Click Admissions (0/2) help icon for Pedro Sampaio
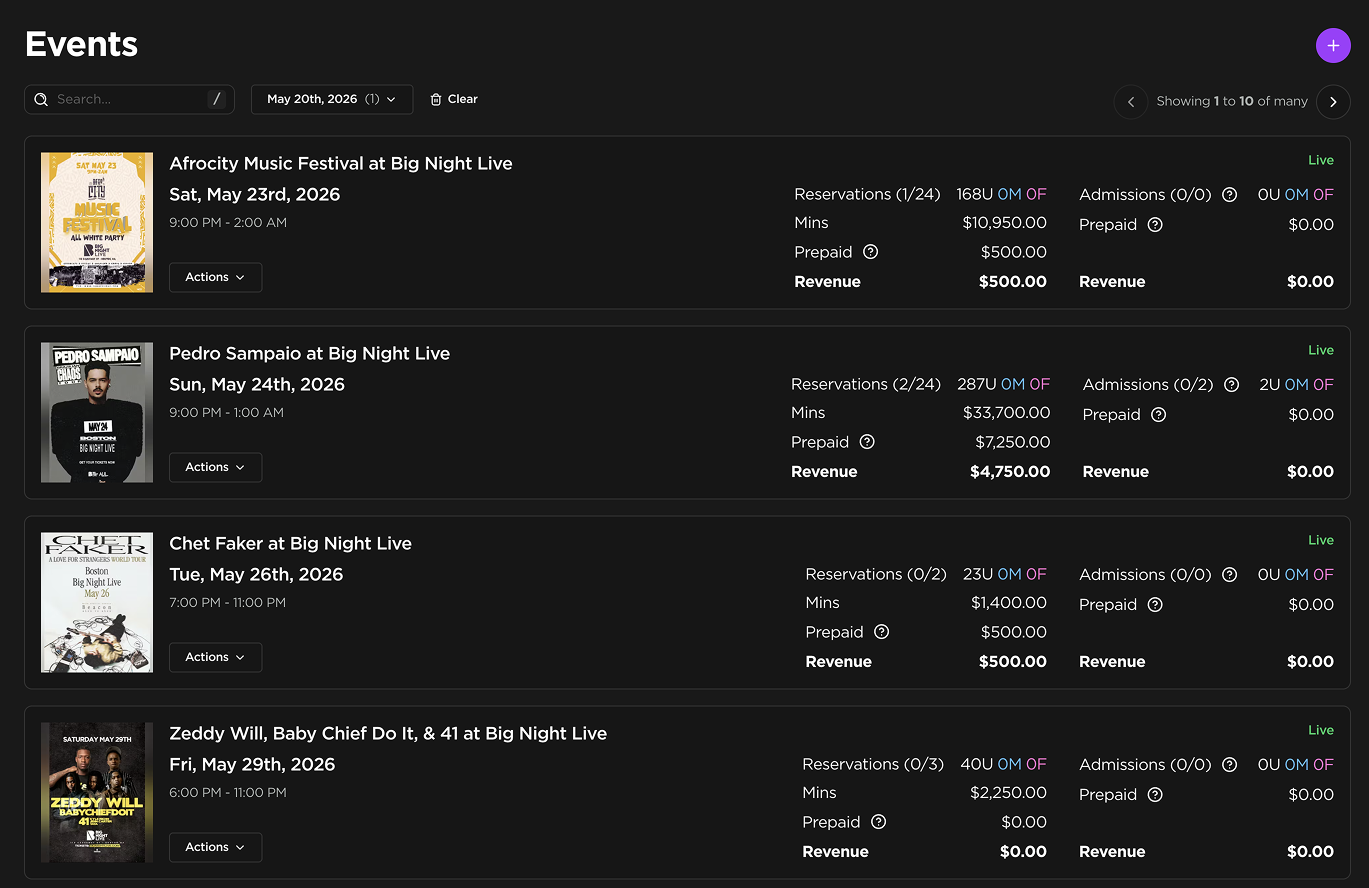Screen dimensions: 1369x888 point(1232,385)
